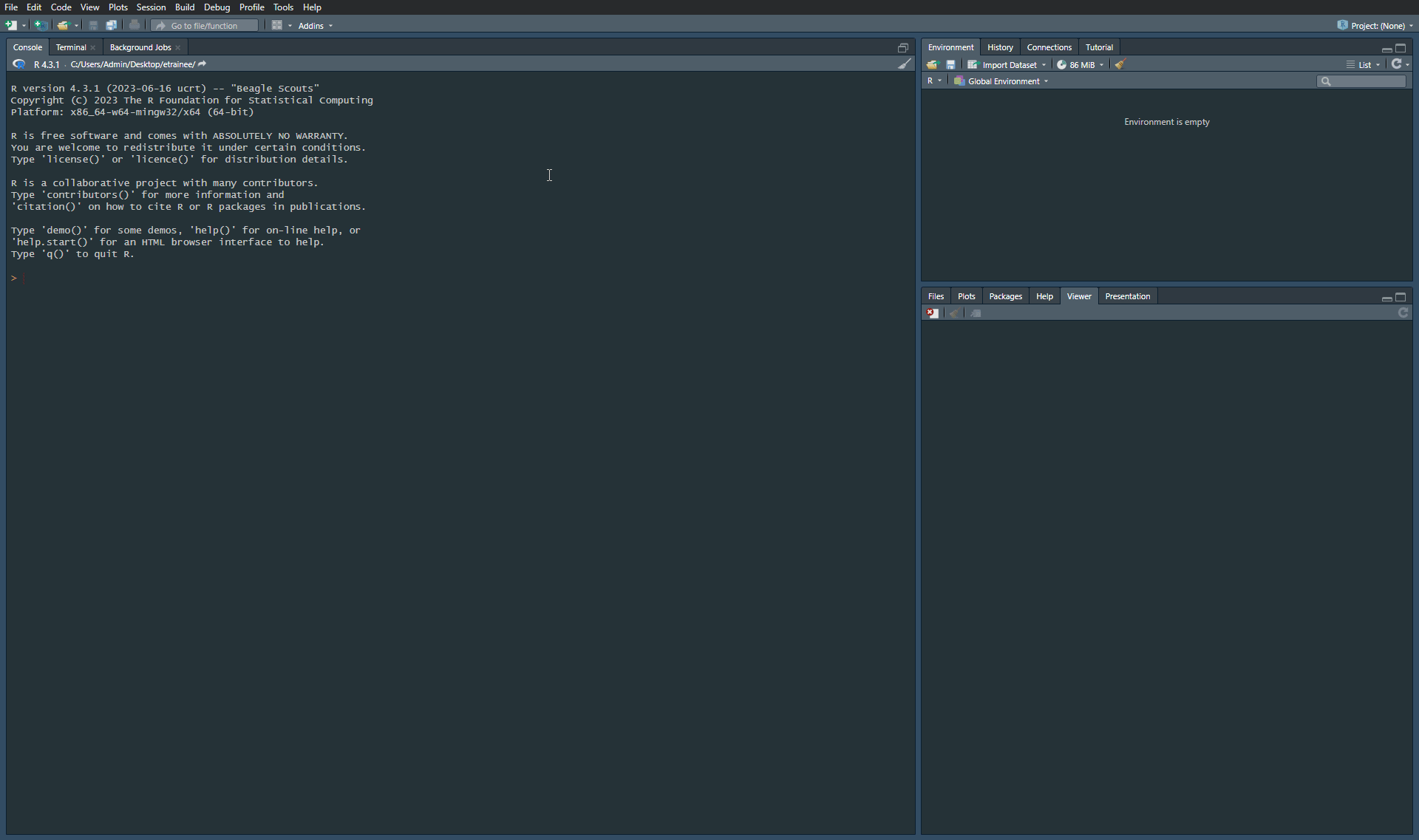This screenshot has height=840, width=1419.
Task: Switch to the History tab
Action: (x=1000, y=47)
